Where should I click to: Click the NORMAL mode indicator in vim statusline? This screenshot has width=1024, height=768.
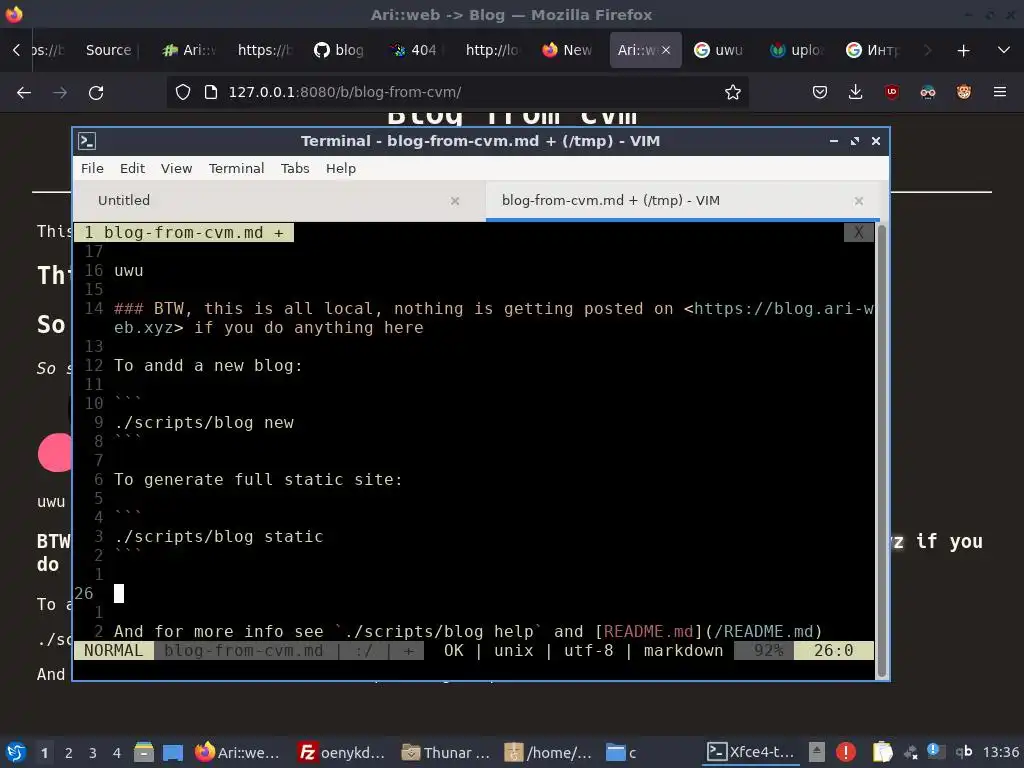(x=114, y=650)
